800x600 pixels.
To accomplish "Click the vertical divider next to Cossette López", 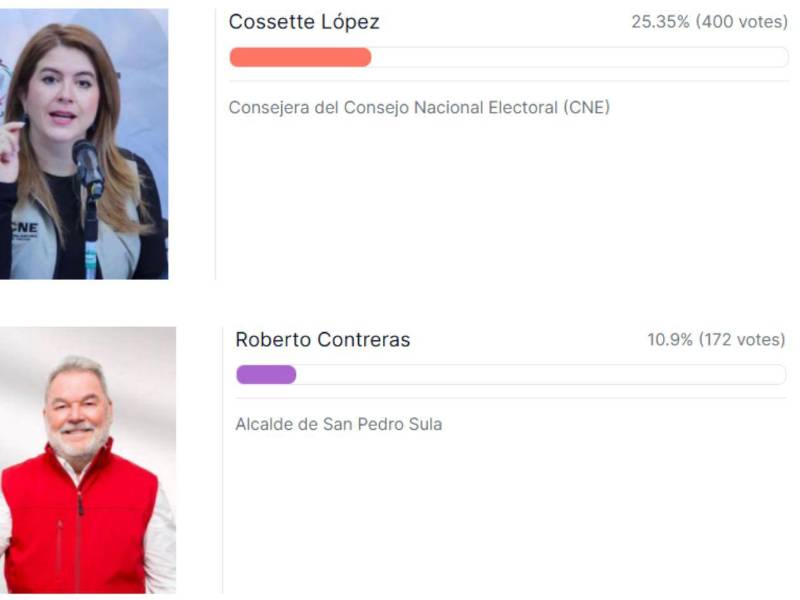I will pyautogui.click(x=213, y=140).
